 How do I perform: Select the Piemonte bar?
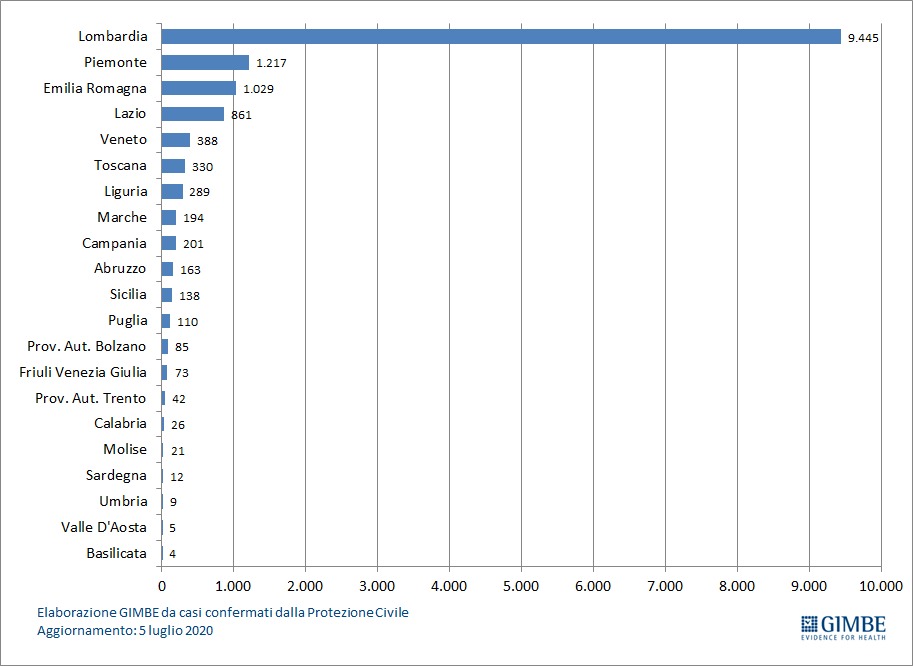tap(205, 62)
